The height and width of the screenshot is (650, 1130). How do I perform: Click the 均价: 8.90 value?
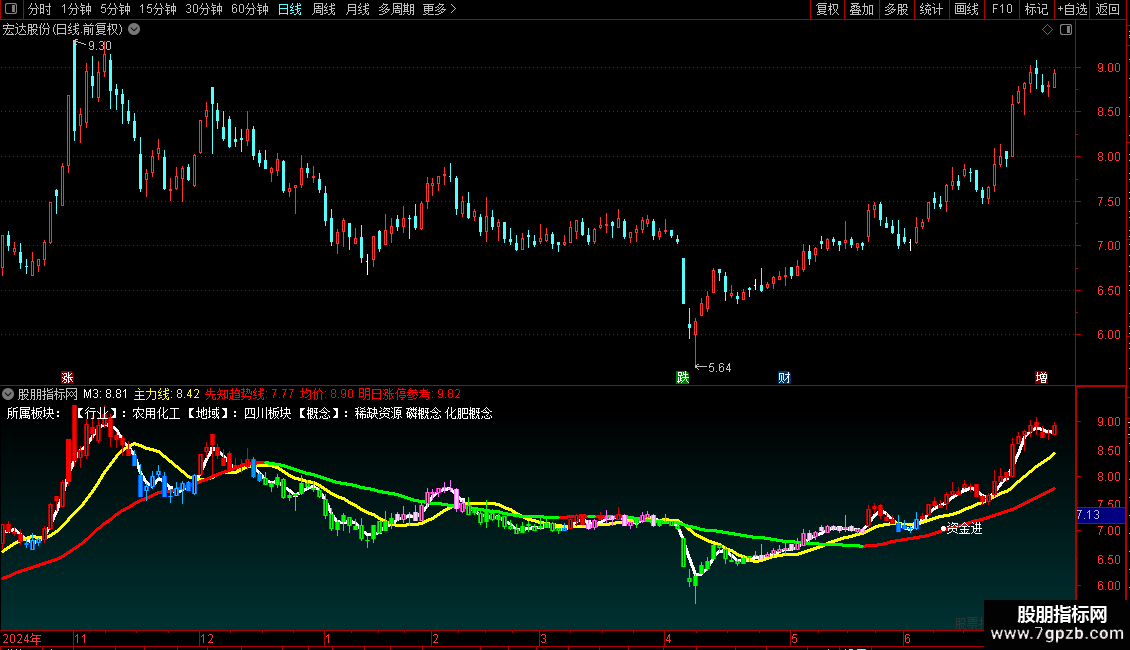[326, 394]
